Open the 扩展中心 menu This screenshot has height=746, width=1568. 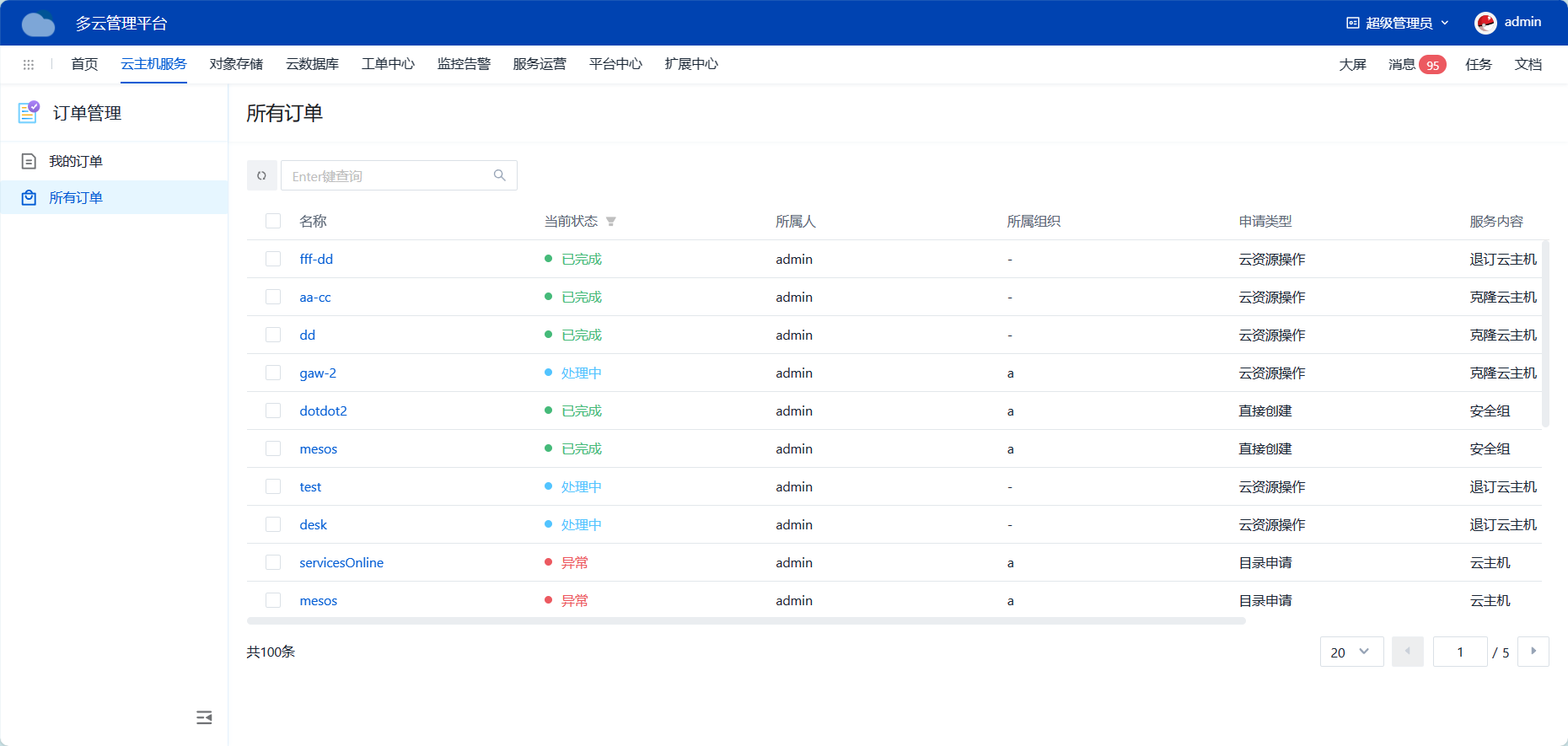coord(691,64)
